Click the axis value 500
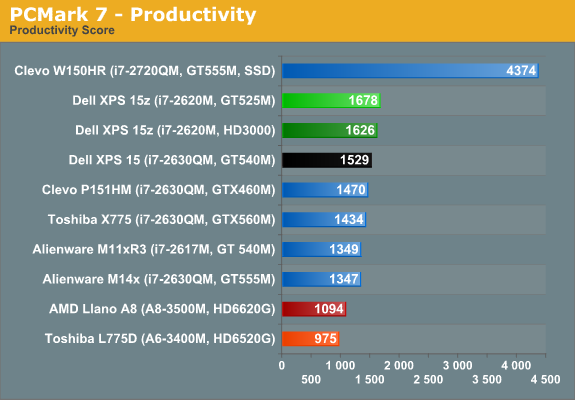Image resolution: width=575 pixels, height=400 pixels. [311, 380]
